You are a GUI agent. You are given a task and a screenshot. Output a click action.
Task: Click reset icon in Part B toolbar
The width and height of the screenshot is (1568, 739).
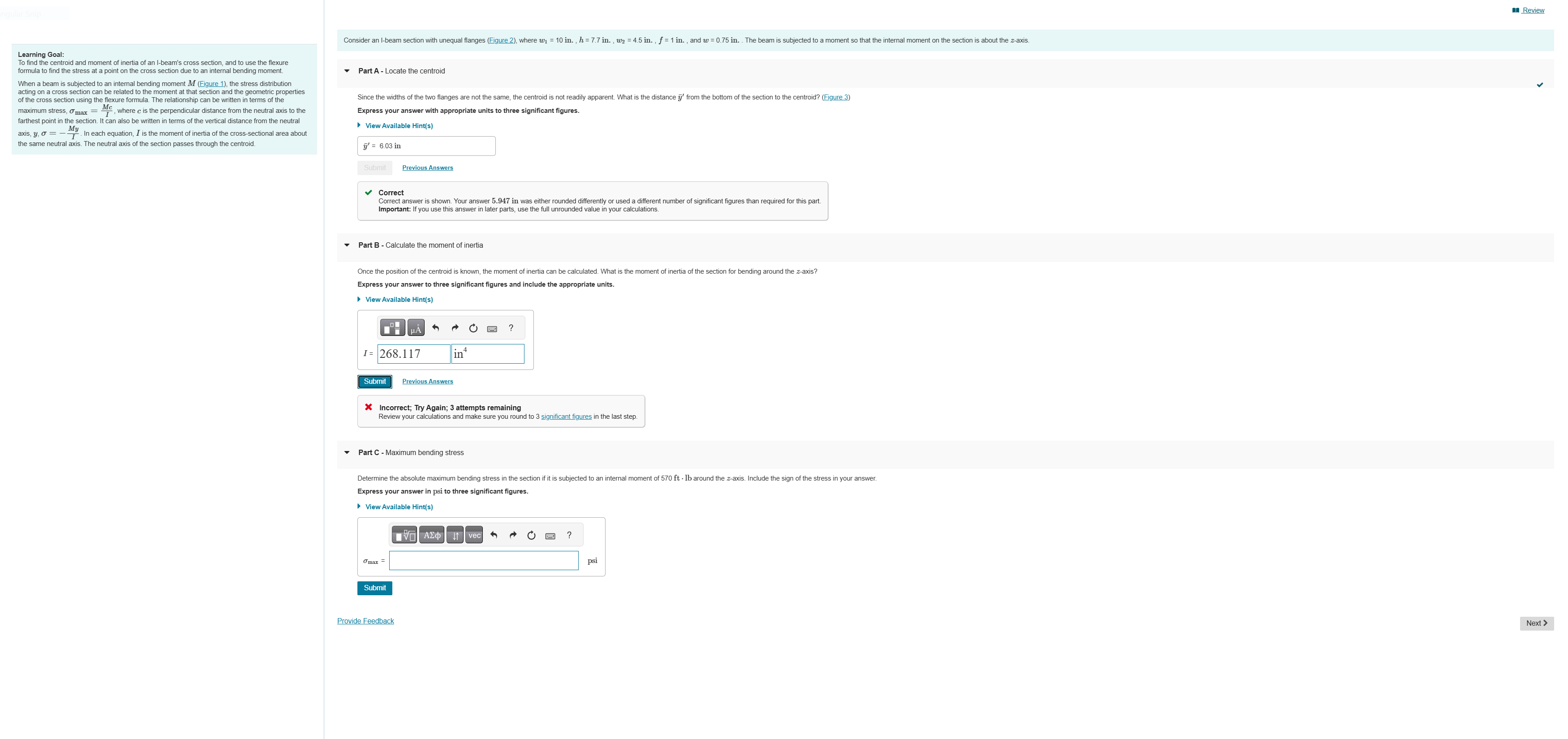(x=473, y=328)
